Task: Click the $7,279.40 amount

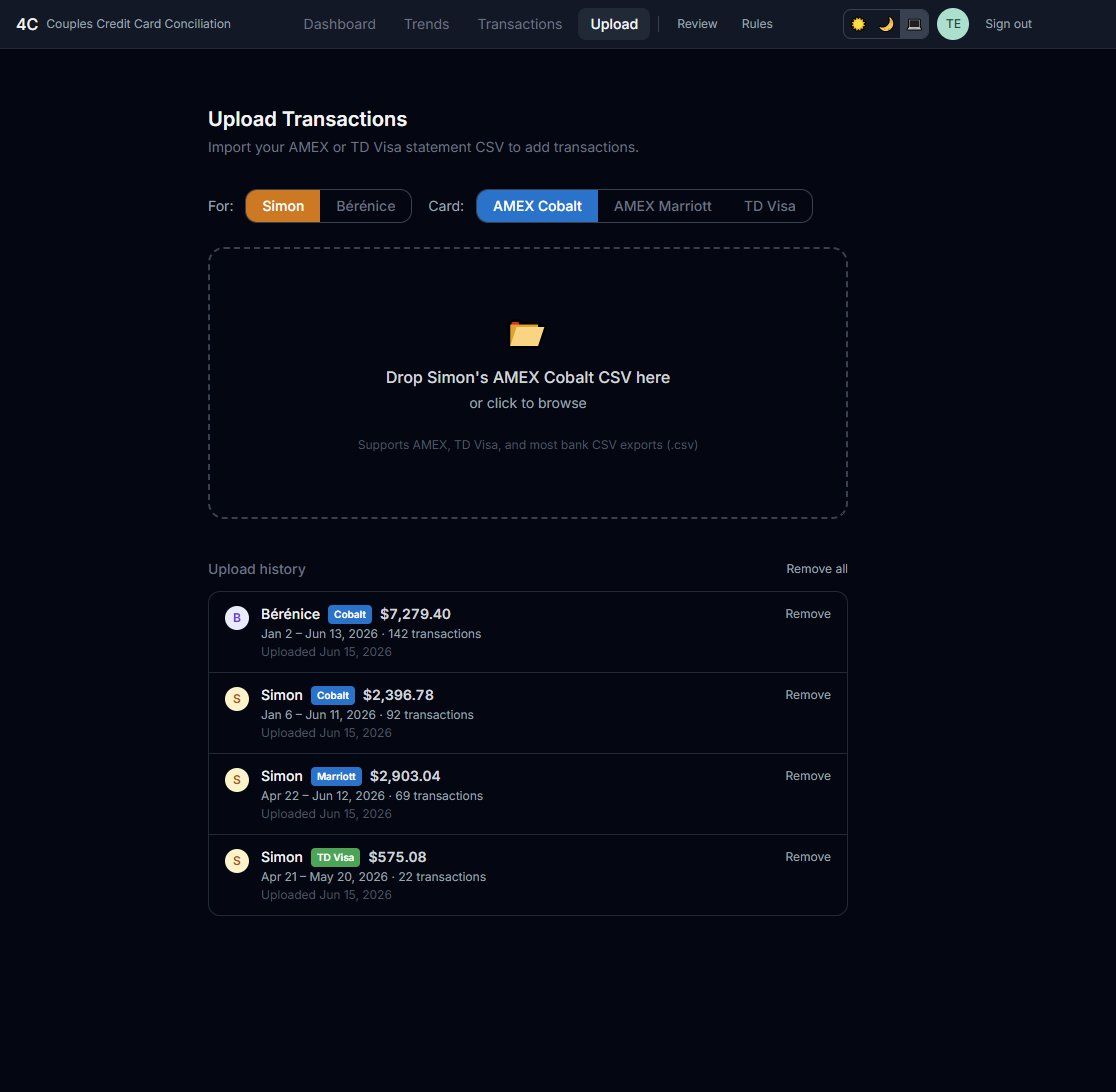Action: [x=415, y=614]
